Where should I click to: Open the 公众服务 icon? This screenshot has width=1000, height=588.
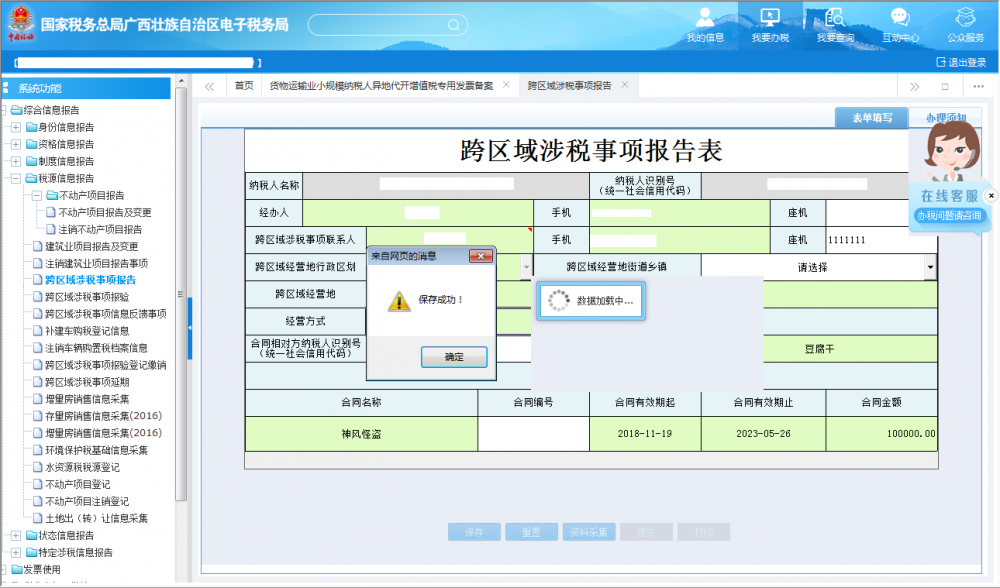click(965, 24)
